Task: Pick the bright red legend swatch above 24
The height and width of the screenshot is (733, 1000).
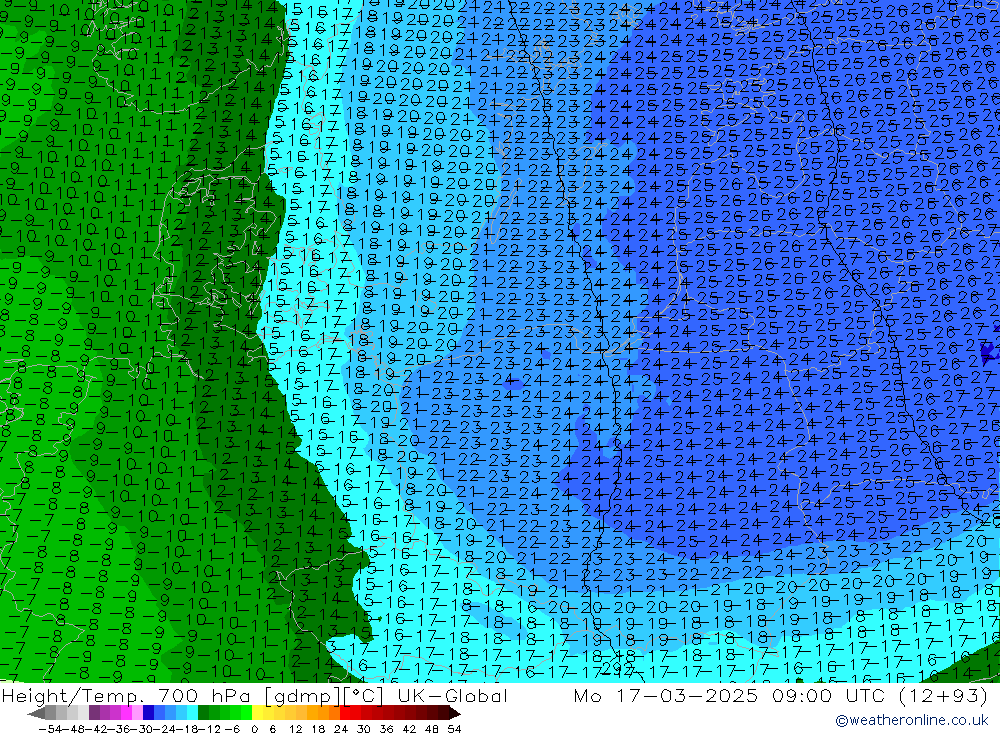Action: click(345, 713)
